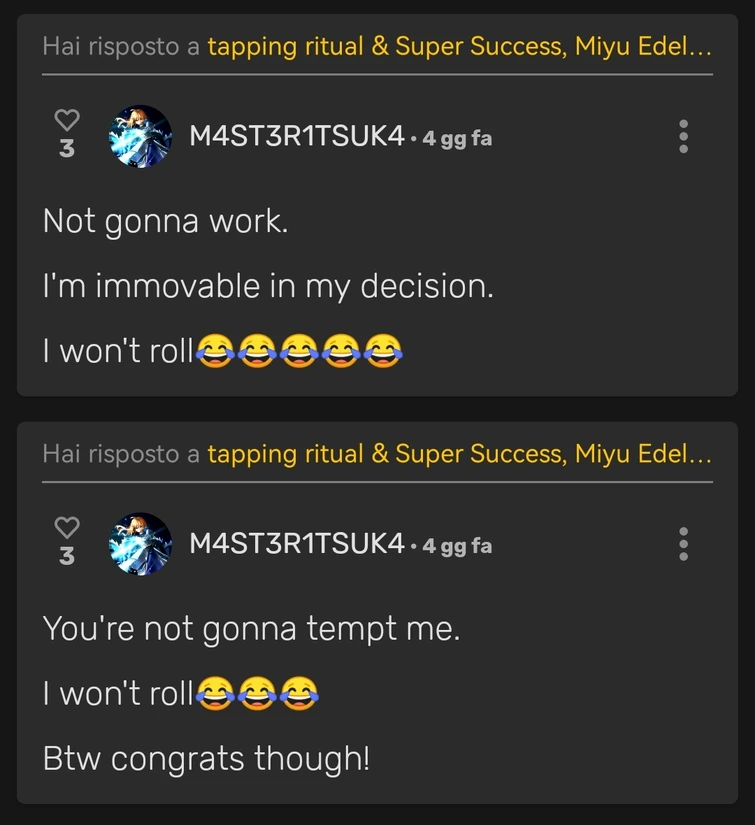Click like count under "tempt me" comment heart
This screenshot has height=825, width=755.
tap(66, 557)
